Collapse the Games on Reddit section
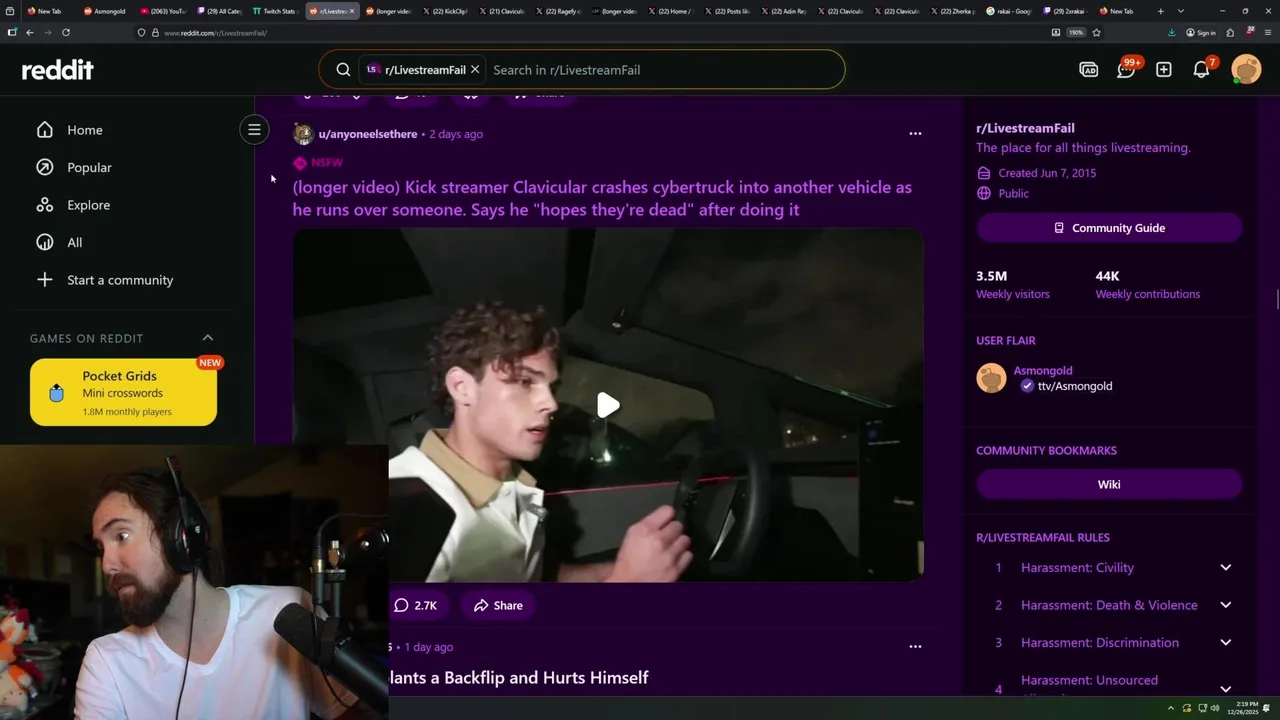 coord(208,338)
